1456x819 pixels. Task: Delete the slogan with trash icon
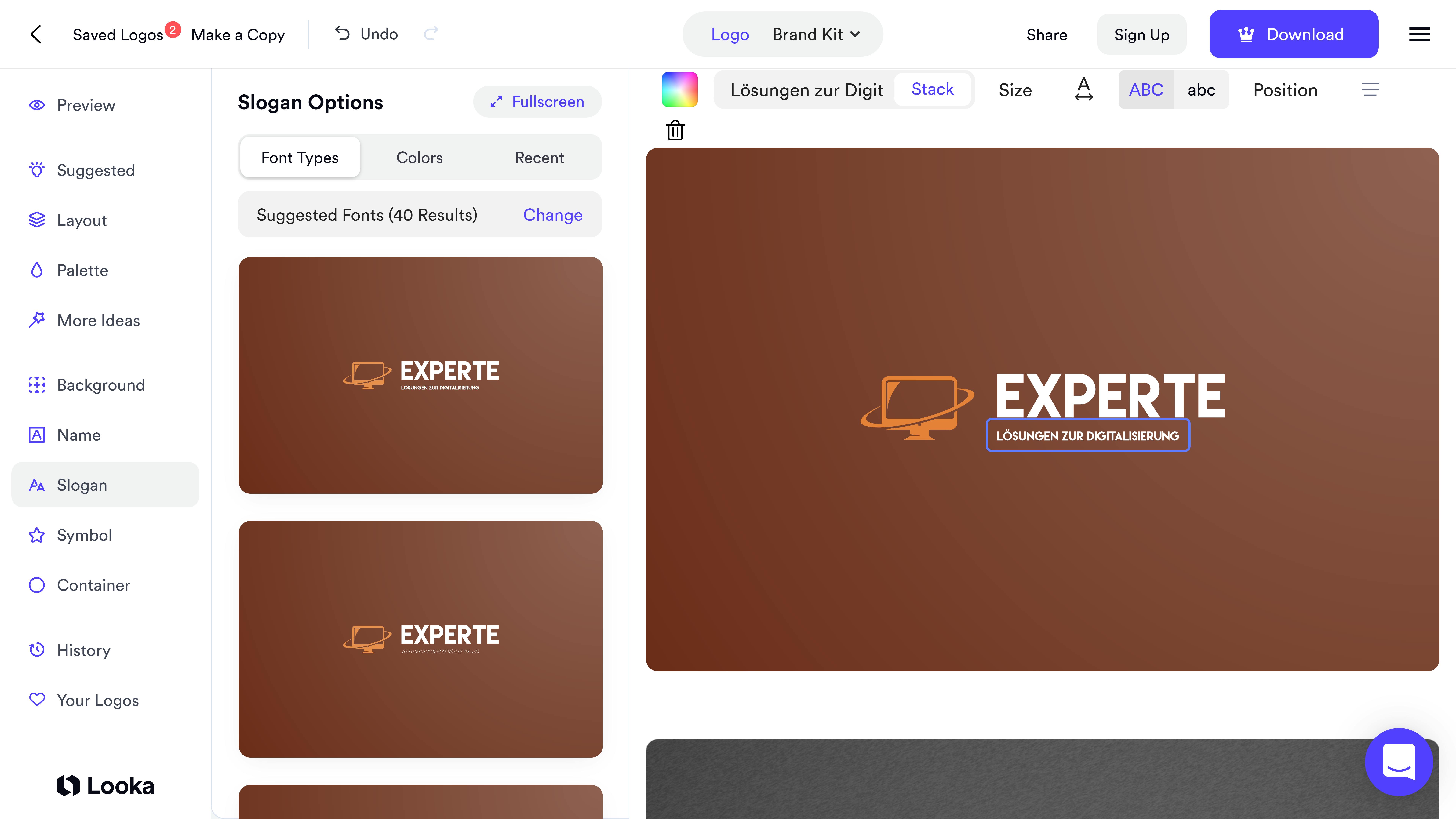(x=675, y=130)
